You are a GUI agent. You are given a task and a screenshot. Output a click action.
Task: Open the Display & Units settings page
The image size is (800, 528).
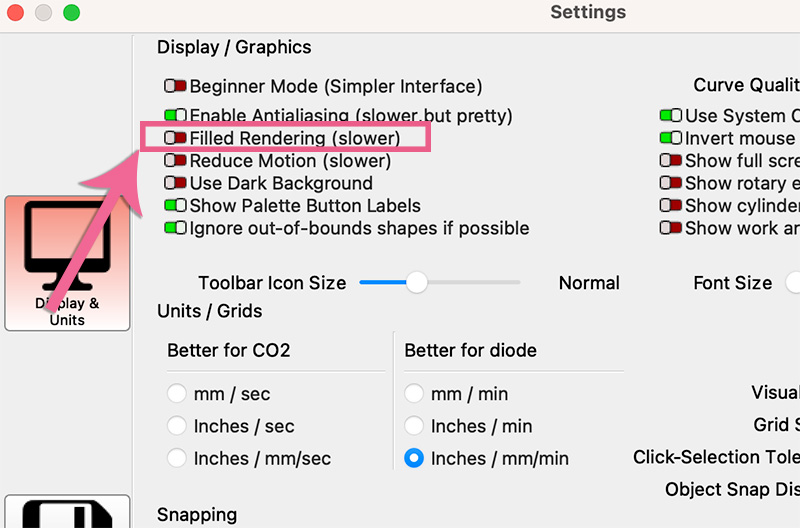click(67, 263)
